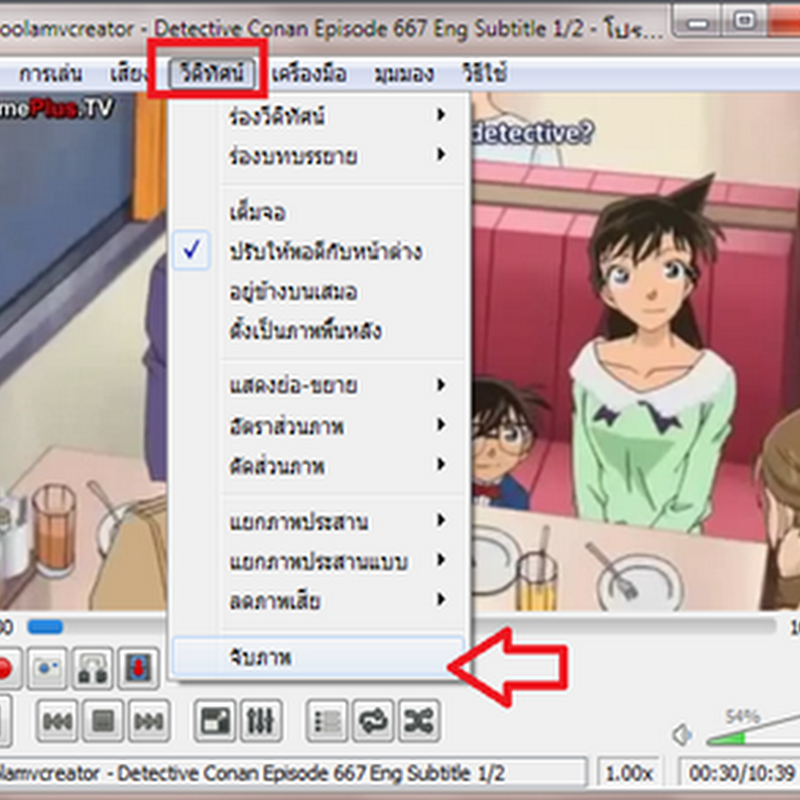Select อยู่ข้างบนเสมo always on top option

317,291
